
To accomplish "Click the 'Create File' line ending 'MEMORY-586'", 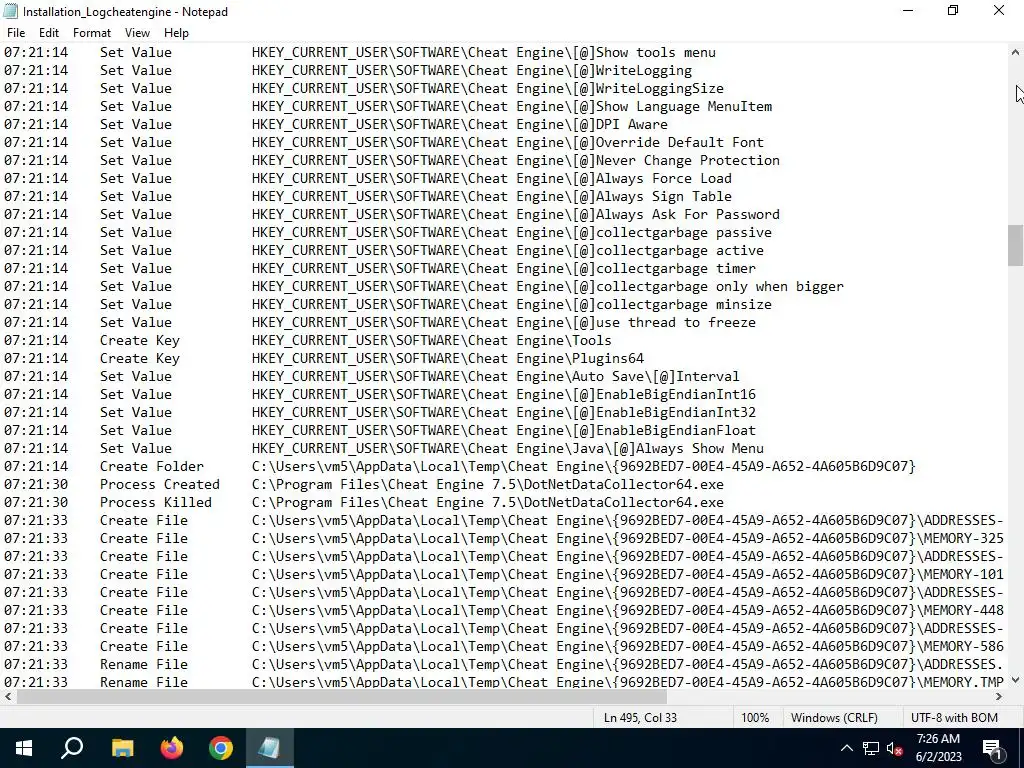I will point(504,647).
